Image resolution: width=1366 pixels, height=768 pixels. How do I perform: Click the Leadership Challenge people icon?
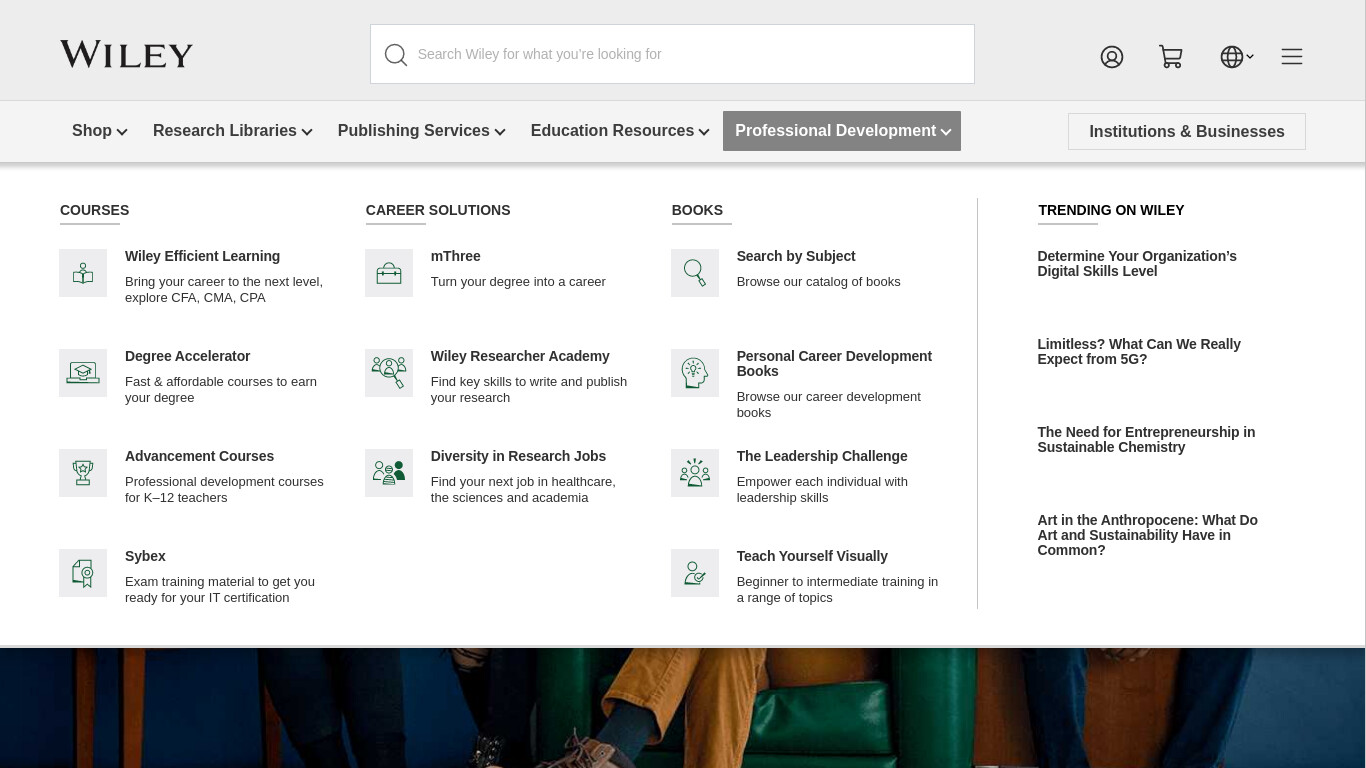click(x=695, y=473)
